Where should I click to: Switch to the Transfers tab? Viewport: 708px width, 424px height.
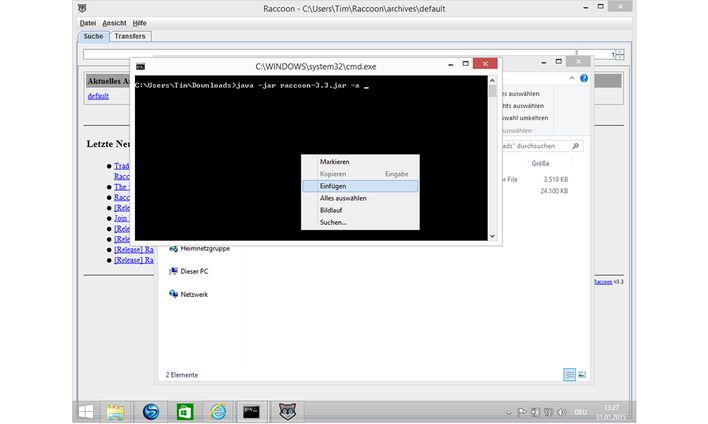(130, 36)
